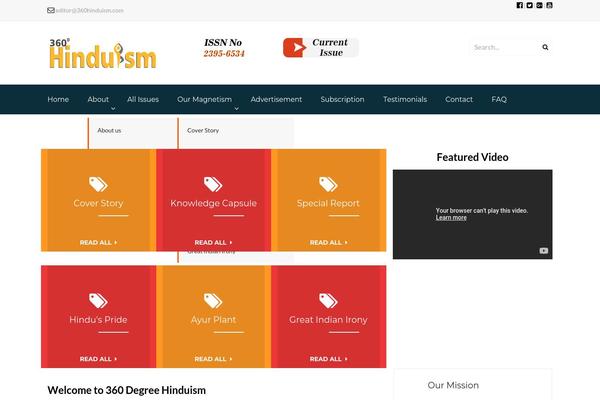This screenshot has height=400, width=600.
Task: Open the About menu item
Action: coord(98,99)
